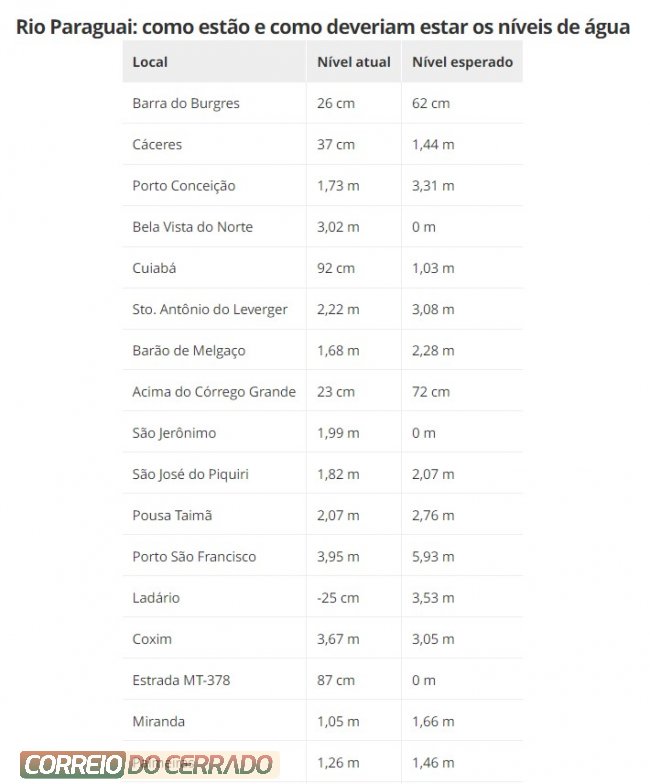Select the Barão de Melgaço row
650x784 pixels.
click(323, 350)
